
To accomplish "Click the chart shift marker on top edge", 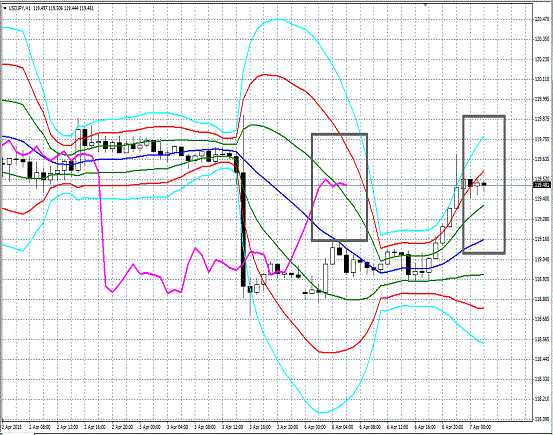I will tap(425, 5).
